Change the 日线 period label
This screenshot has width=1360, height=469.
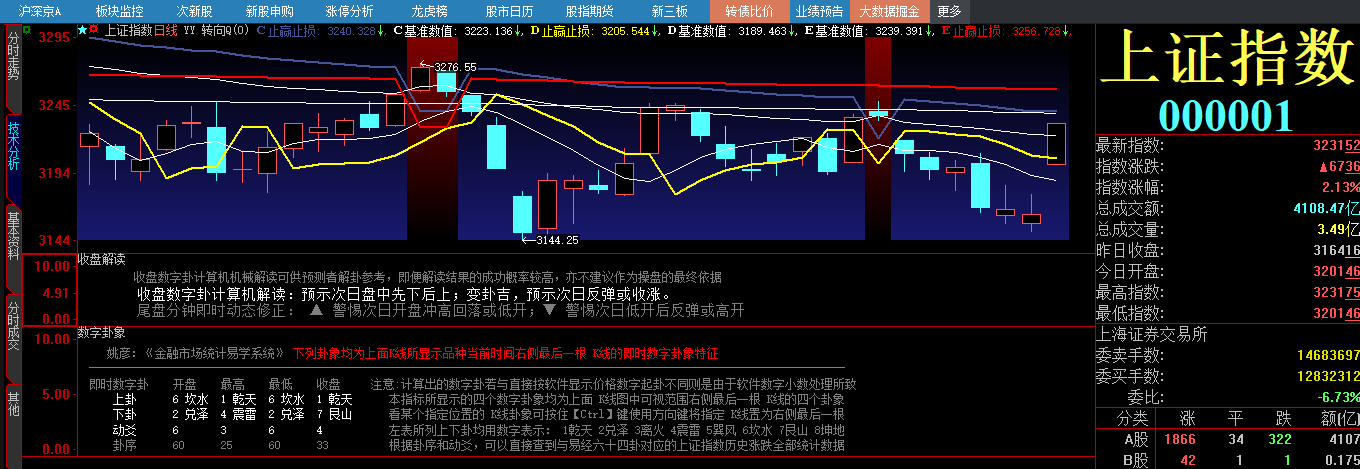(164, 30)
